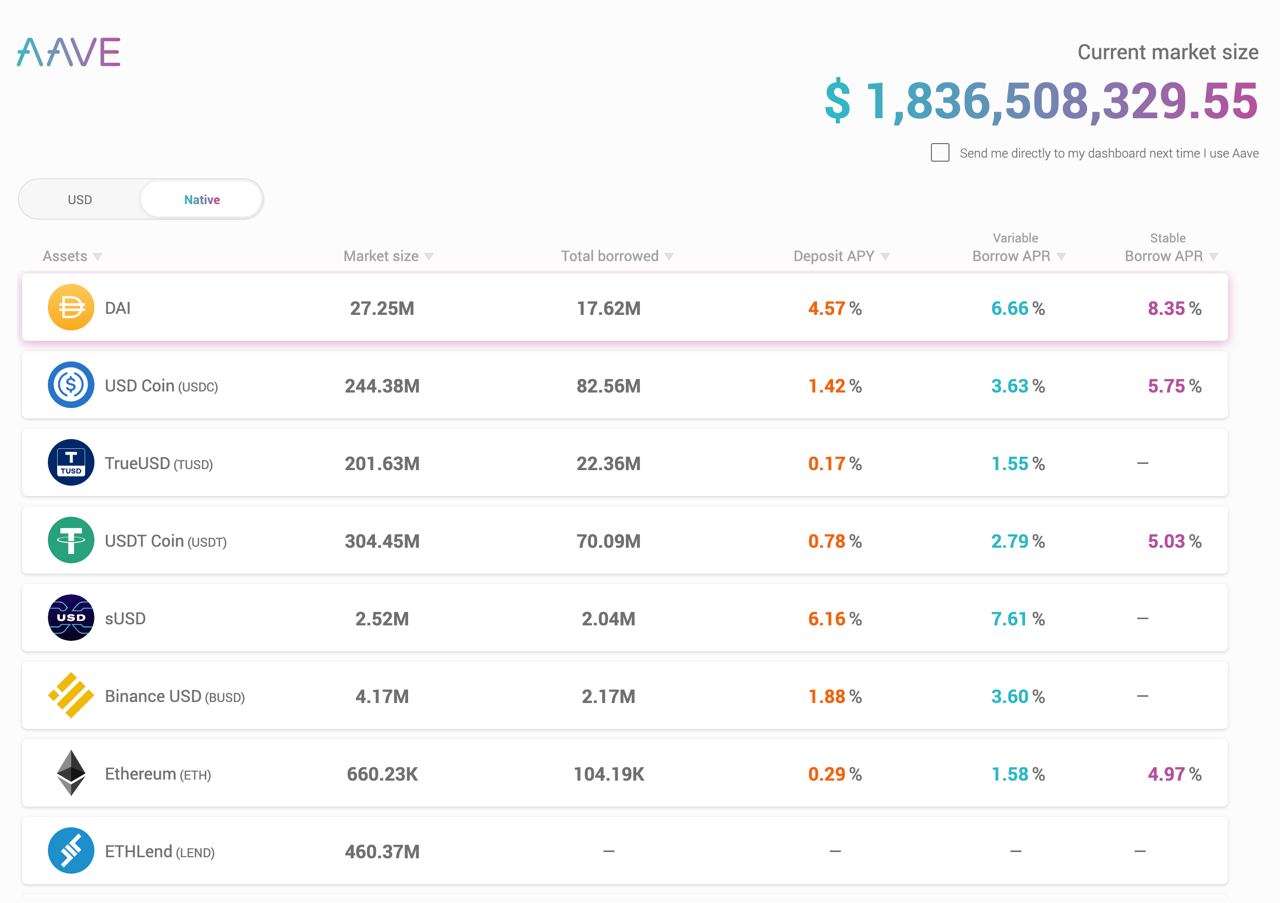Click the current market size amount

tap(1041, 102)
